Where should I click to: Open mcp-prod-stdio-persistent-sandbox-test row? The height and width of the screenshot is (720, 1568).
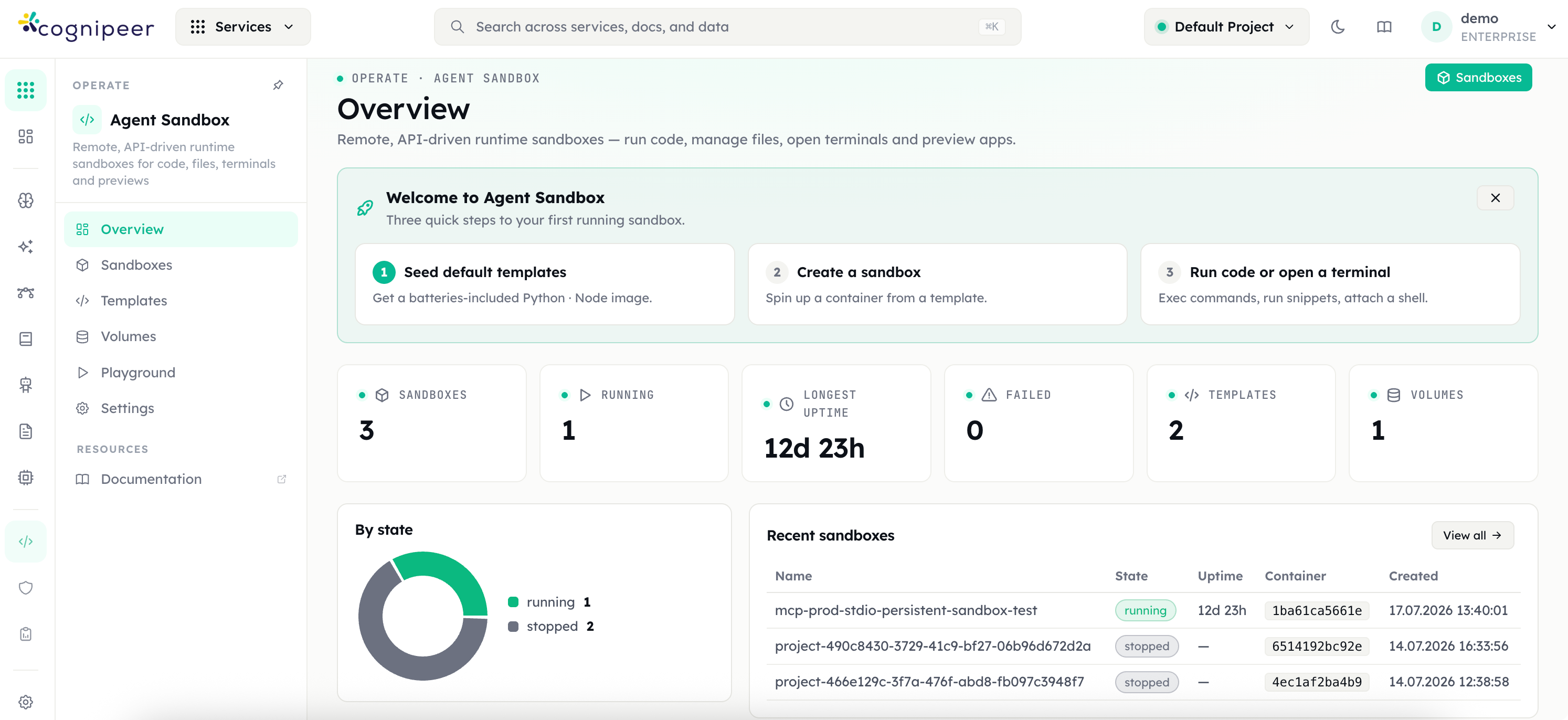(1143, 610)
